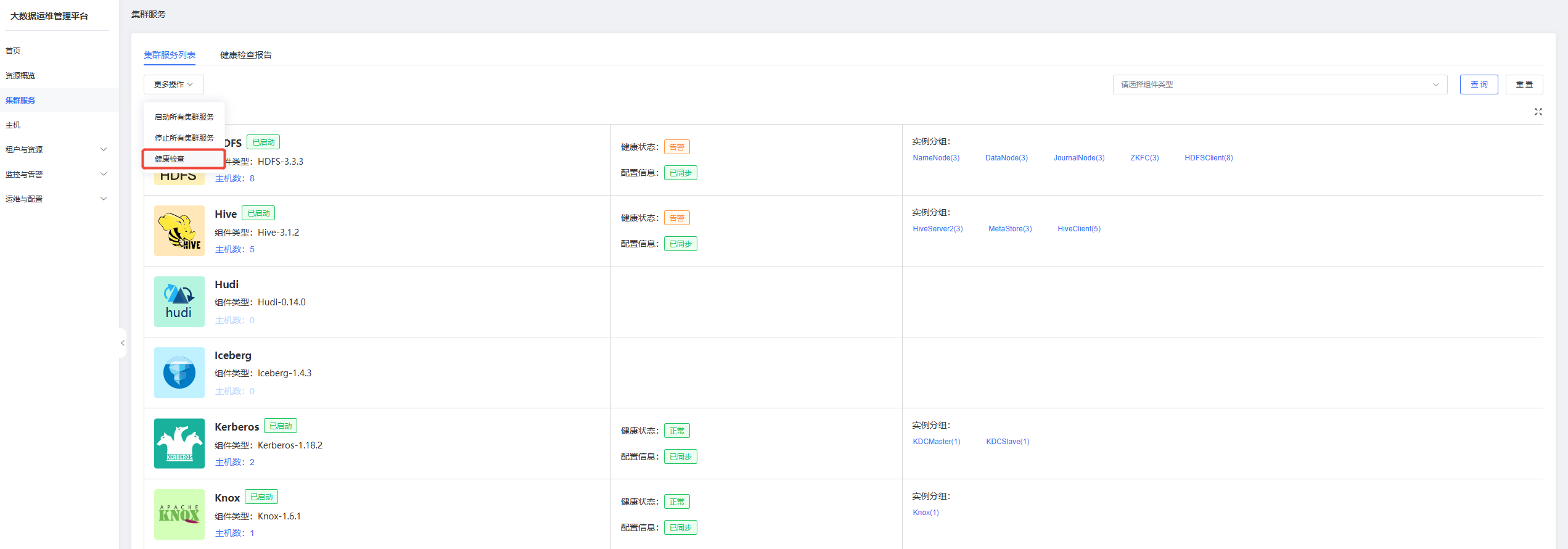Viewport: 1568px width, 549px height.
Task: Click the Iceberg service logo icon
Action: pos(179,373)
